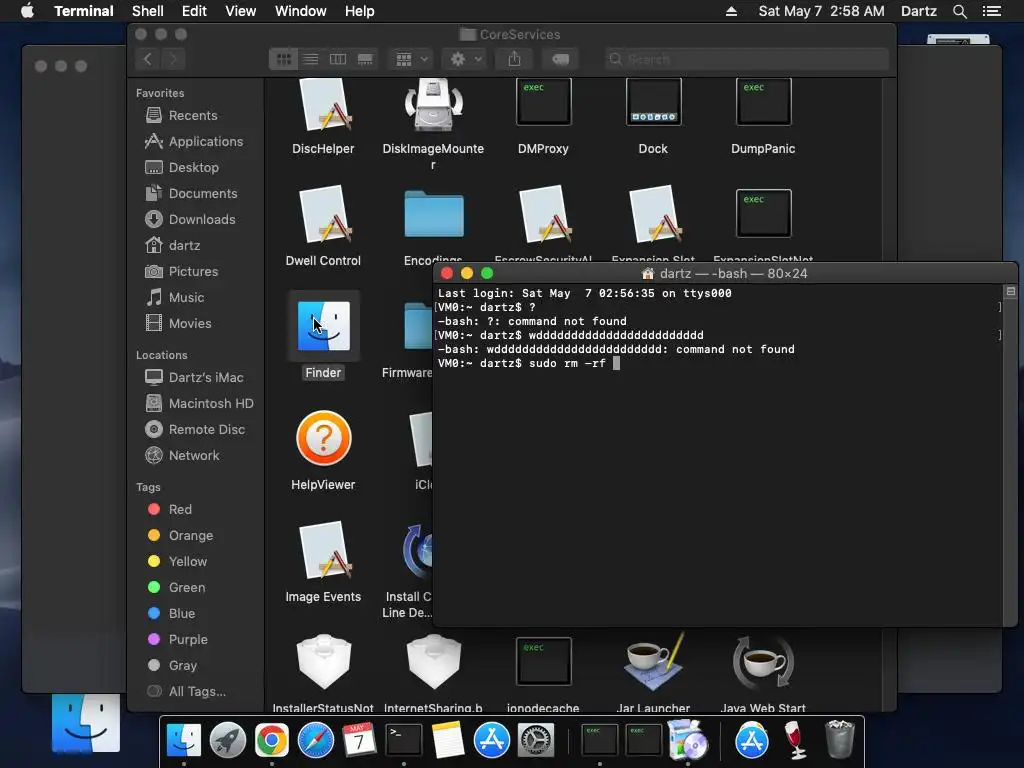Open Notification Center in menu bar

[x=991, y=11]
